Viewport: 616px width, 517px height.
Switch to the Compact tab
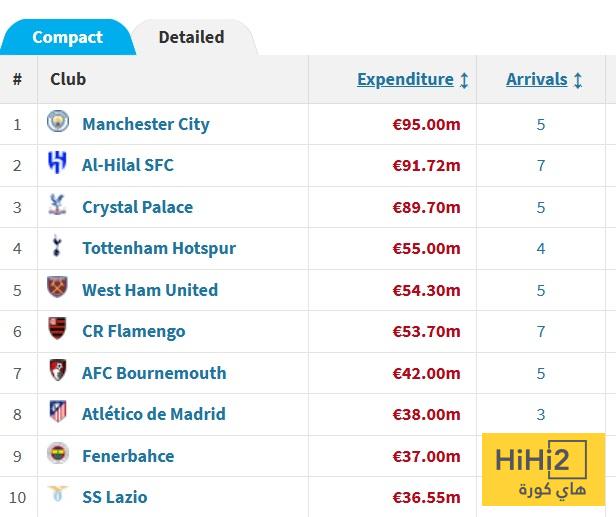point(67,38)
